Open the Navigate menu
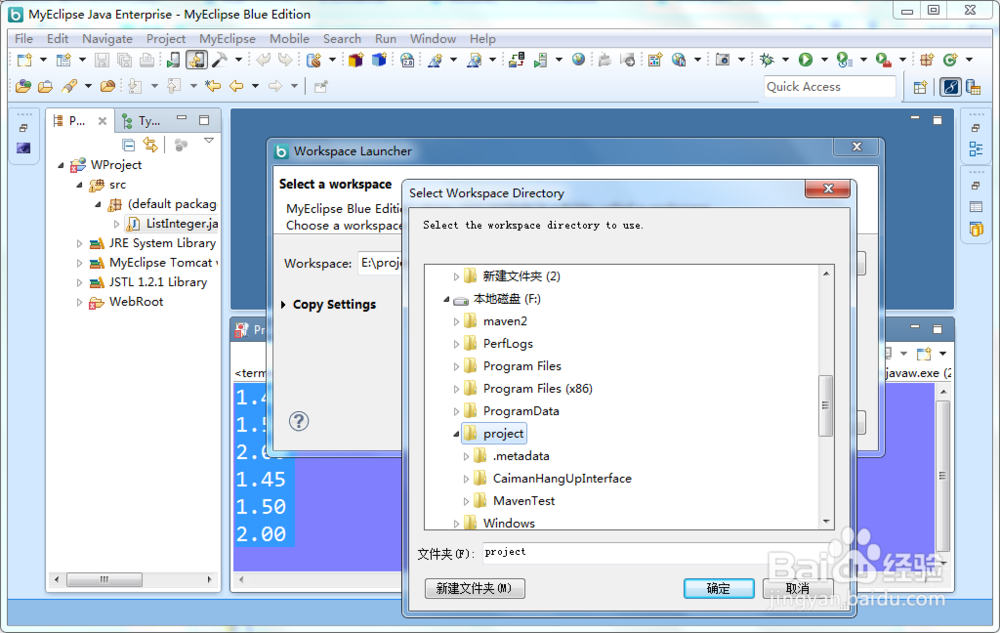The image size is (1000, 633). coord(107,39)
